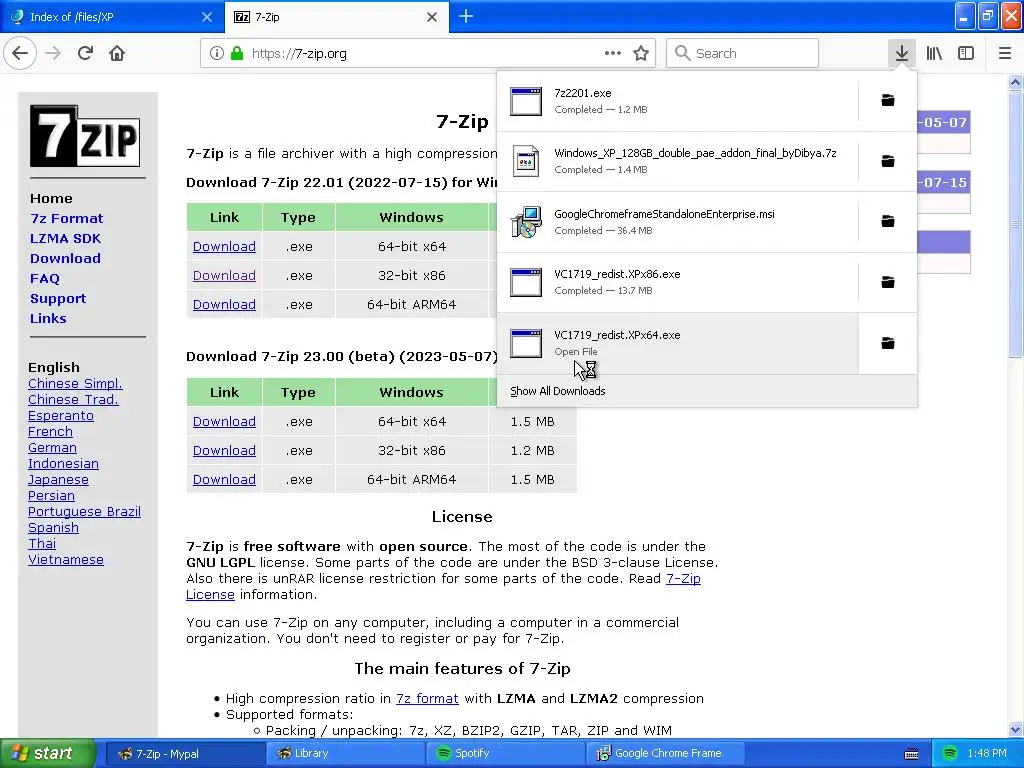Open containing folder for VC1719_redist.XPx64.exe
Viewport: 1024px width, 768px height.
[888, 343]
